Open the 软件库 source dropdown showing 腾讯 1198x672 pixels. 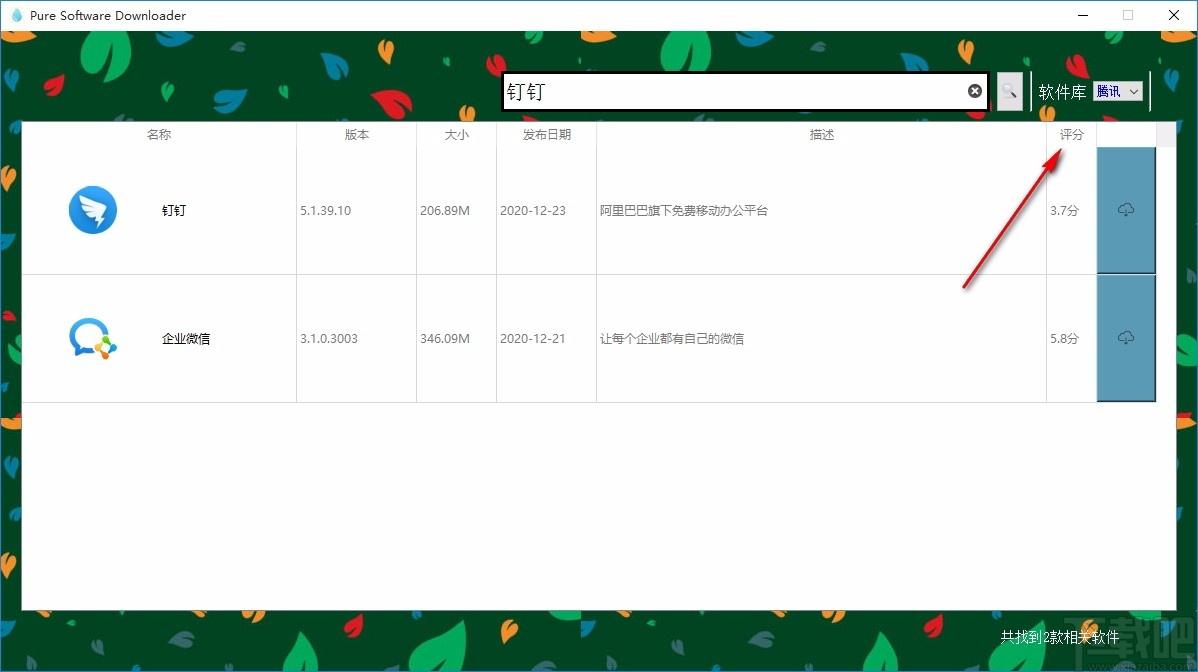pyautogui.click(x=1118, y=92)
